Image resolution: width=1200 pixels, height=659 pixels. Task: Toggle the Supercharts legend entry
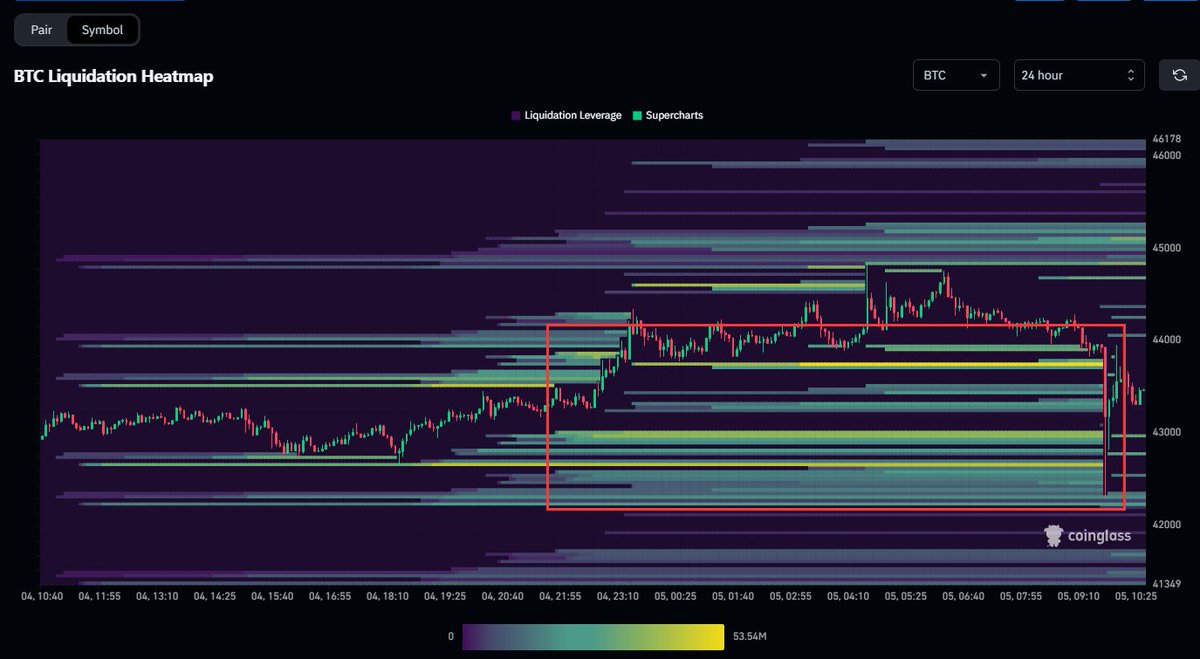coord(675,115)
